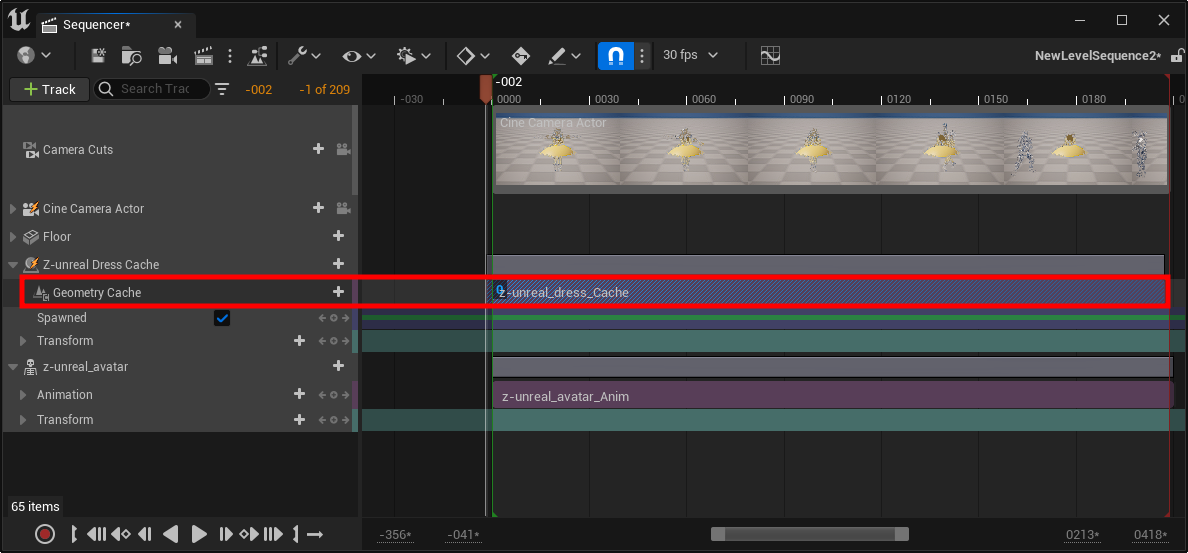
Task: Click the timeline horizontal scrollbar thumb
Action: point(809,534)
